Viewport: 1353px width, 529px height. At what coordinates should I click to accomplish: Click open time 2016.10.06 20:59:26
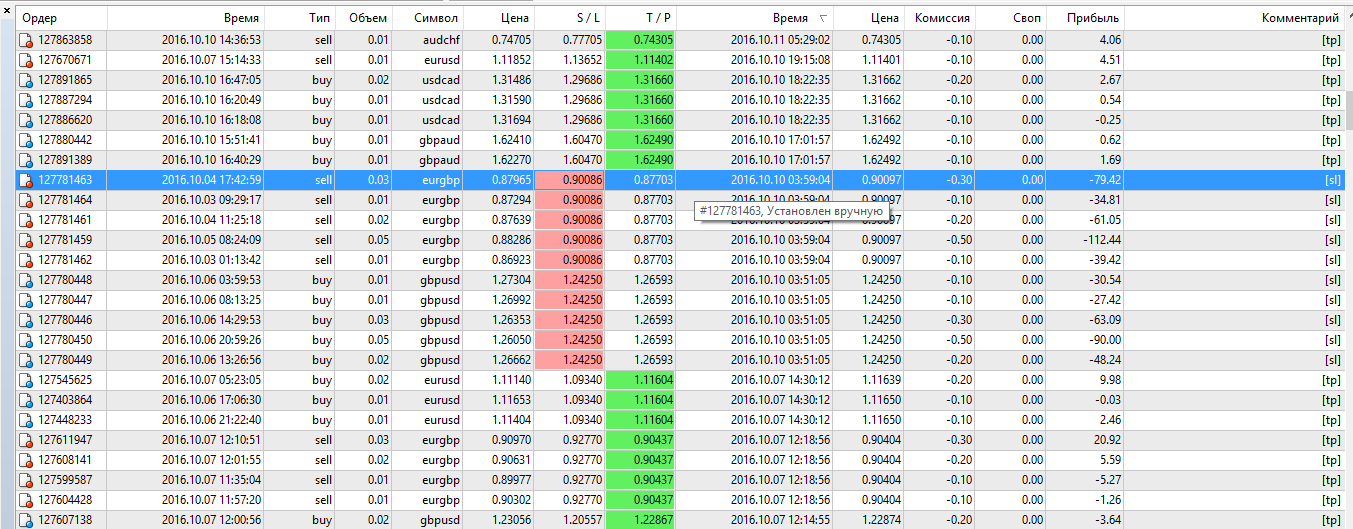pyautogui.click(x=211, y=340)
